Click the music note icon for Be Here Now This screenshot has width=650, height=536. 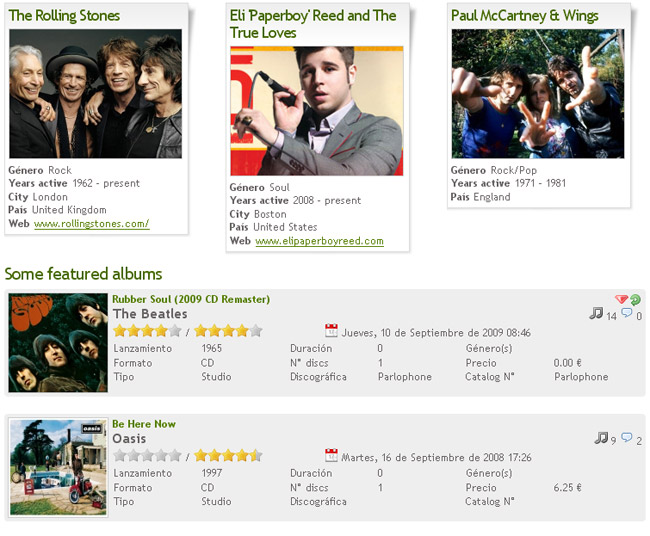click(601, 438)
